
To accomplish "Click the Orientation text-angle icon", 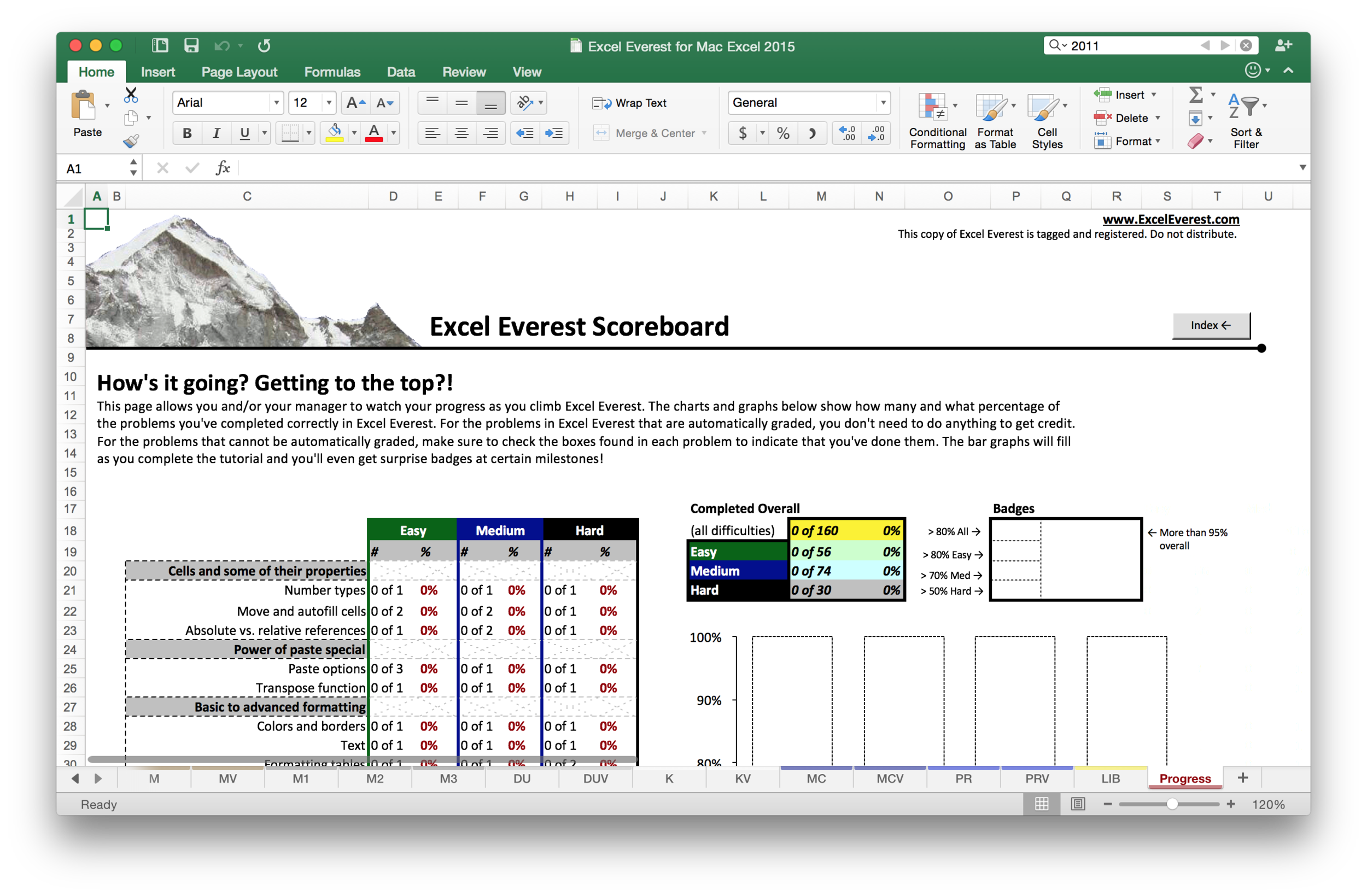I will click(x=525, y=103).
